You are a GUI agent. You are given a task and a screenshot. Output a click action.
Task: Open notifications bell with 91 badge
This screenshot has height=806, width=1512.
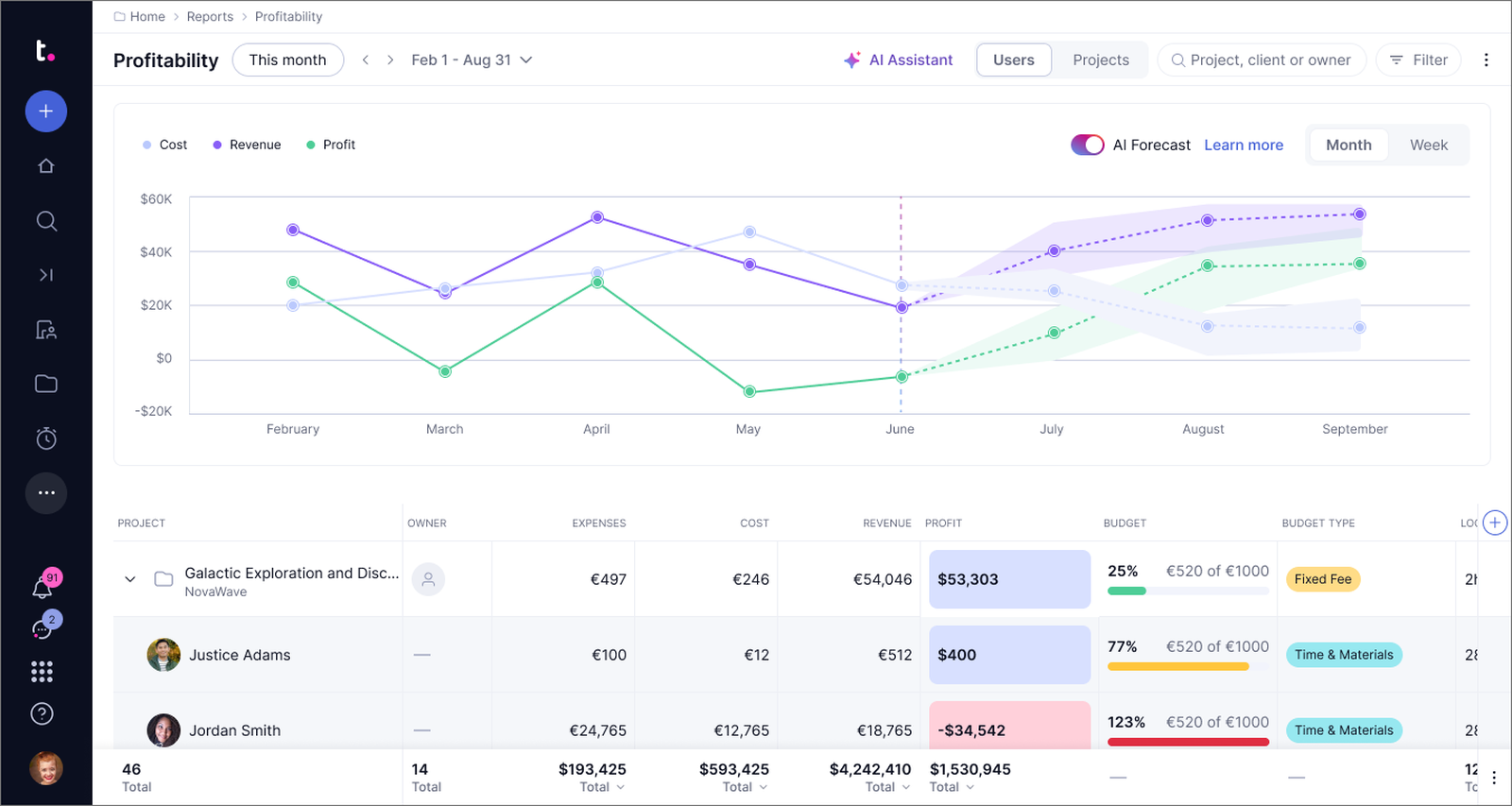point(43,586)
